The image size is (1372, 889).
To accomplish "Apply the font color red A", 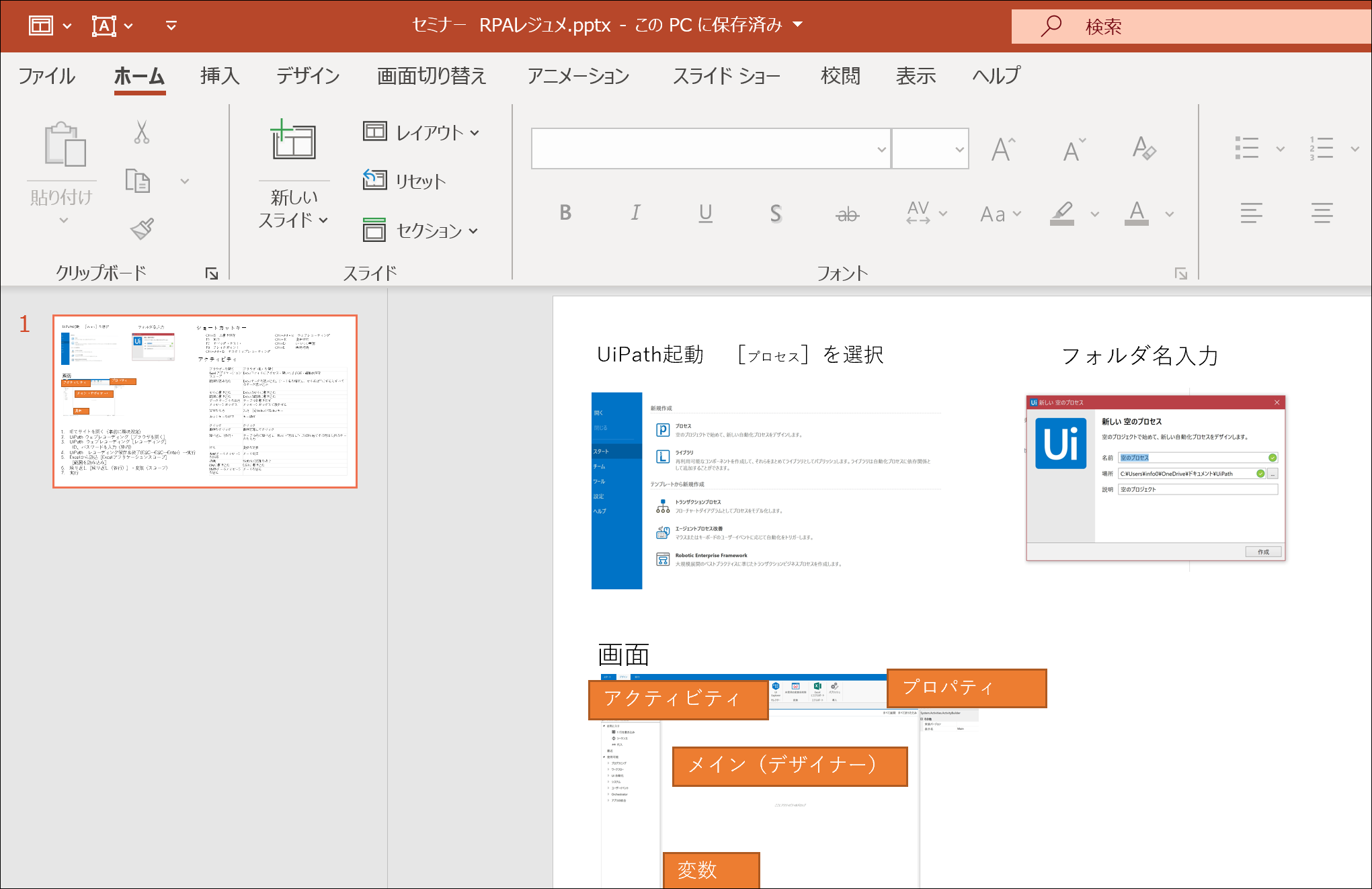I will tap(1137, 213).
